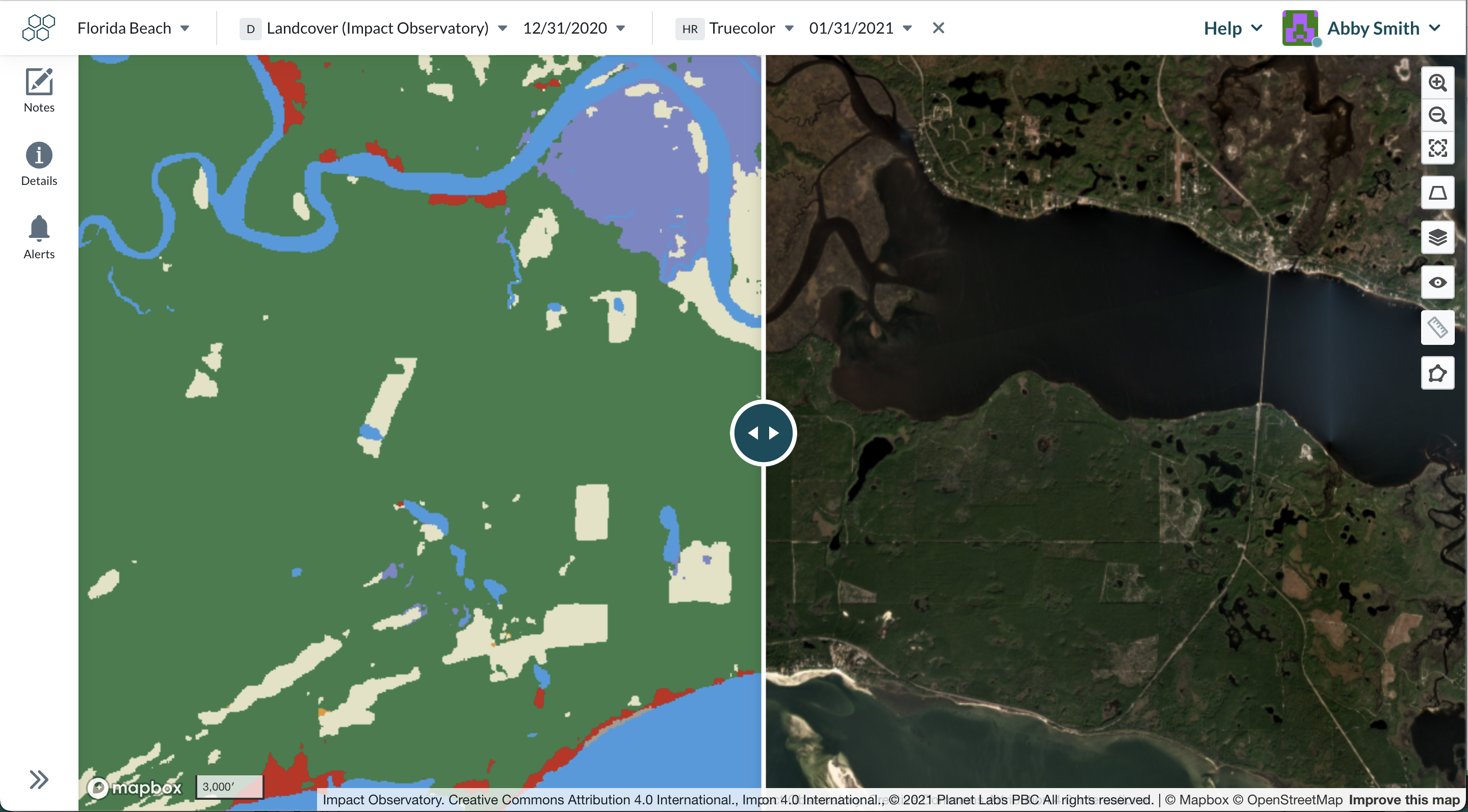
Task: Open the layers stack tool
Action: pyautogui.click(x=1437, y=237)
